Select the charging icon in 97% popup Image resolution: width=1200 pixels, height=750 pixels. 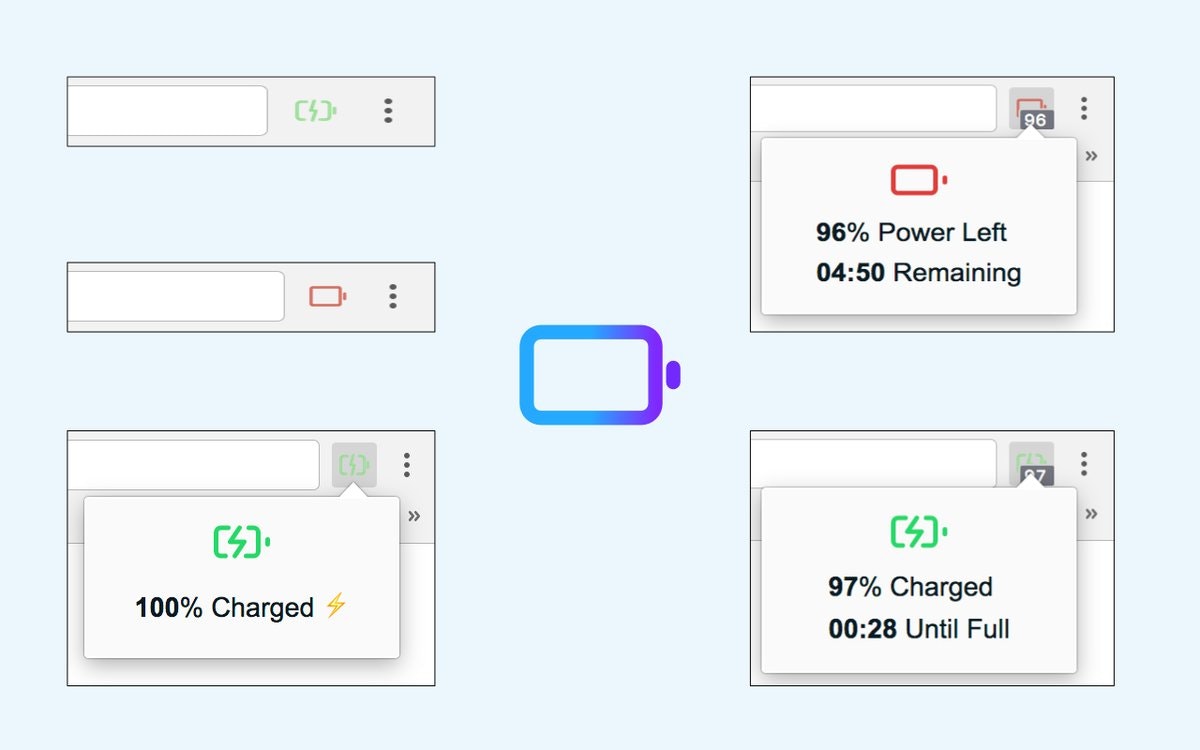(x=915, y=533)
